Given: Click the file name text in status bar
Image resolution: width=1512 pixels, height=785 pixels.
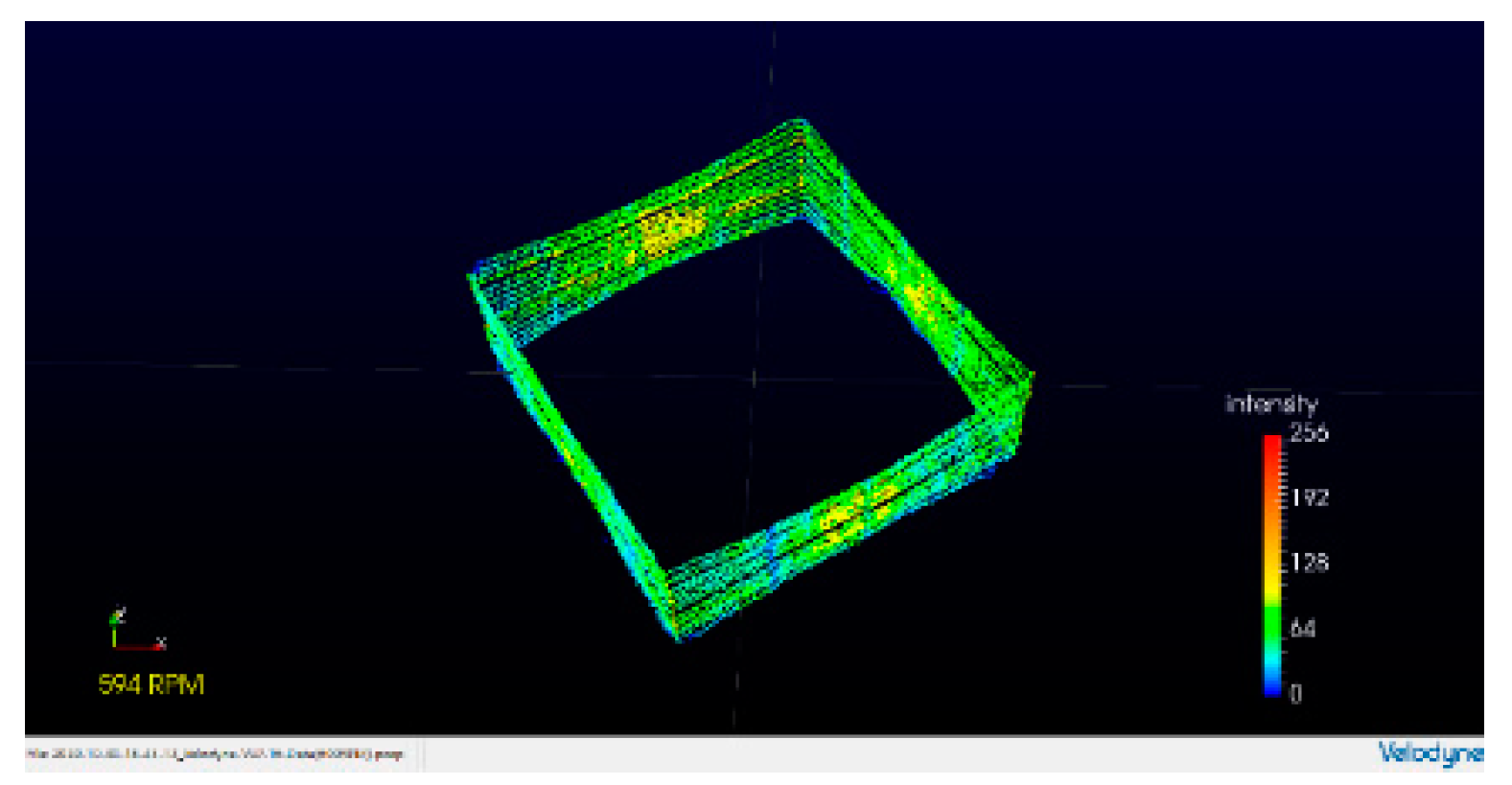Looking at the screenshot, I should click(x=216, y=754).
